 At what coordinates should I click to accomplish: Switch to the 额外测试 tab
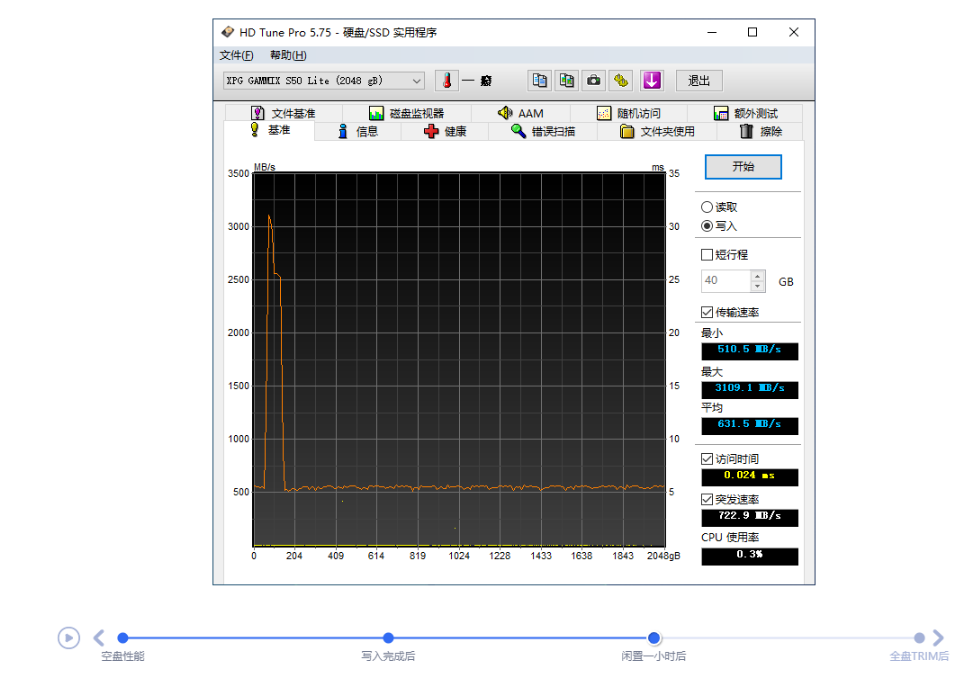[x=745, y=113]
